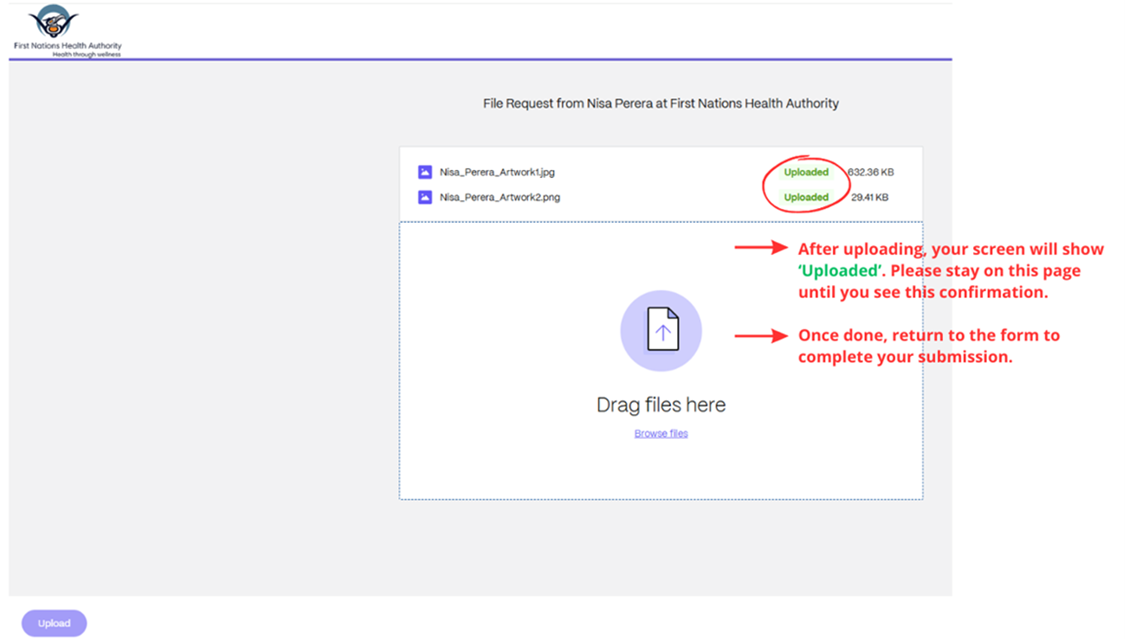The image size is (1125, 639).
Task: Click the red 'After uploading' instruction text
Action: (950, 270)
